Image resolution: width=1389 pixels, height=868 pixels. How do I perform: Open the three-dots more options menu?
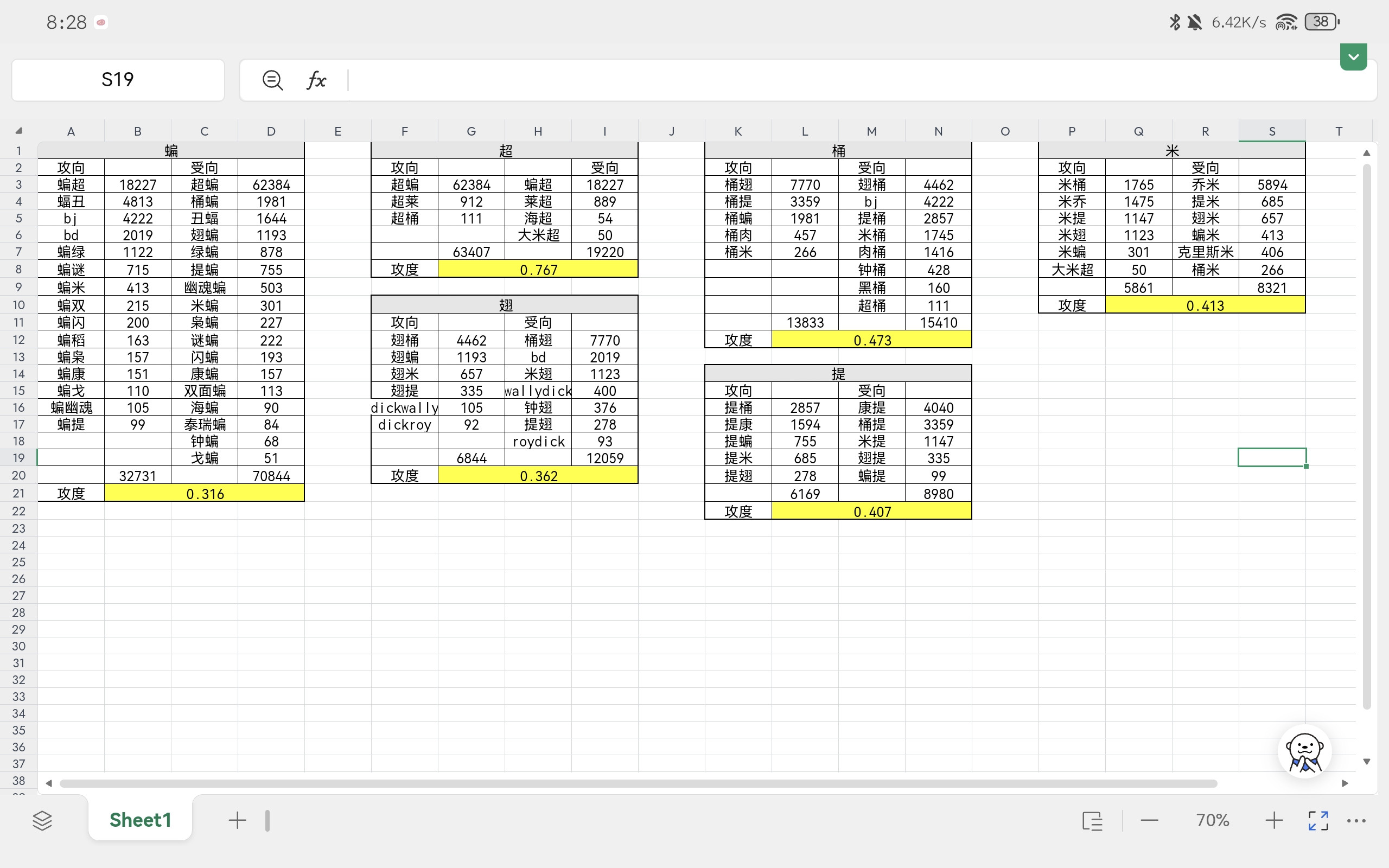click(1356, 820)
